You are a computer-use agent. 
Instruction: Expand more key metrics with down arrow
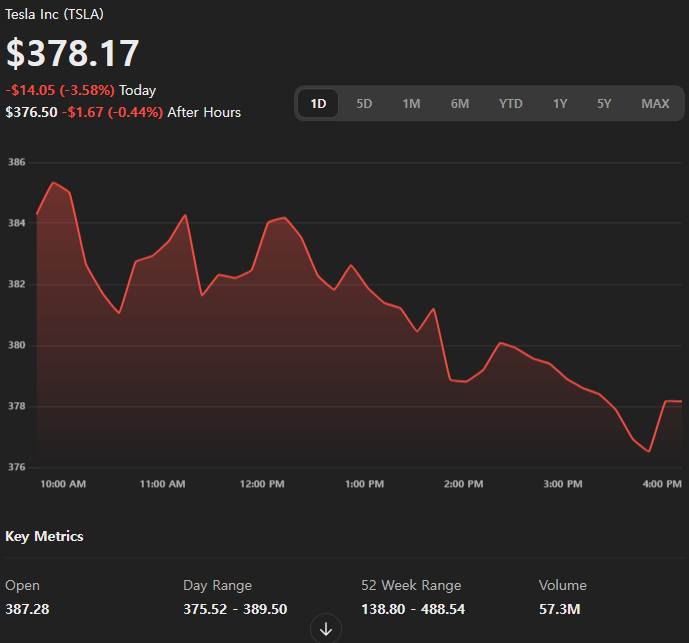326,629
